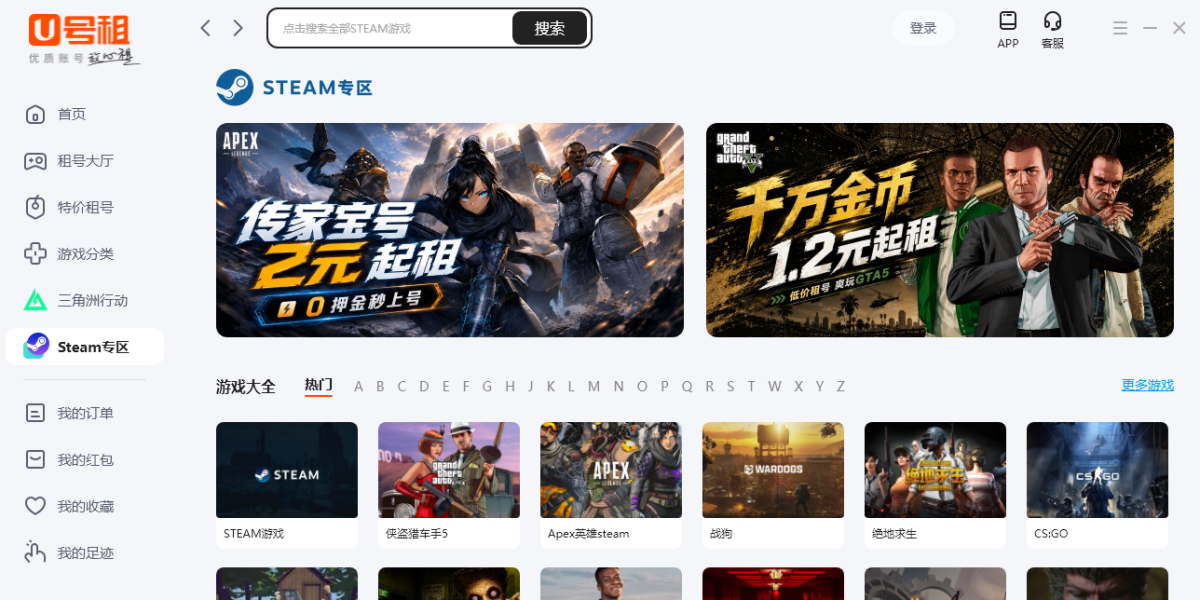Open the GTA5 千万金币 banner
Screen dimensions: 1200x600
[940, 230]
